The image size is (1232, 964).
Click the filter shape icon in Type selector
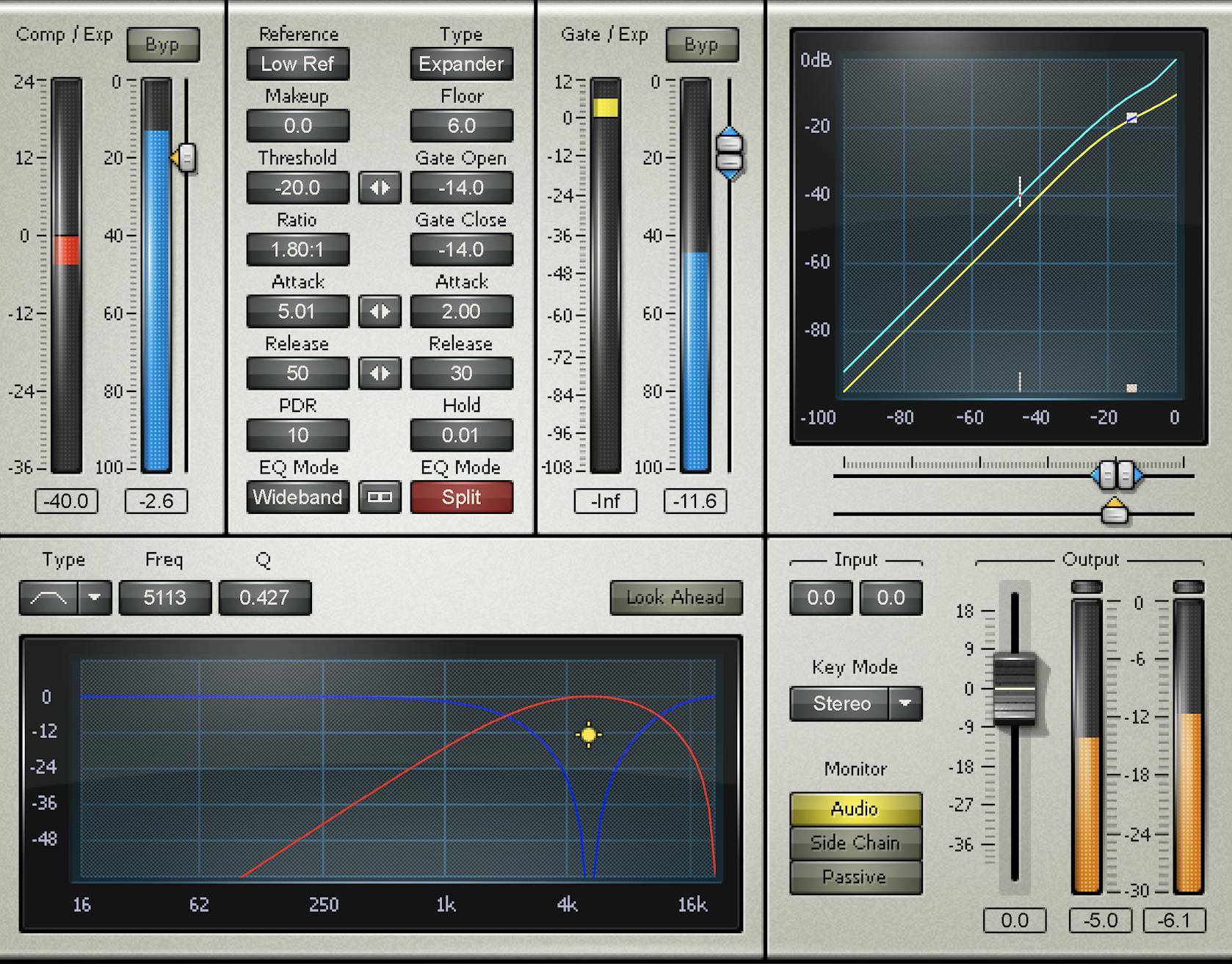point(48,598)
